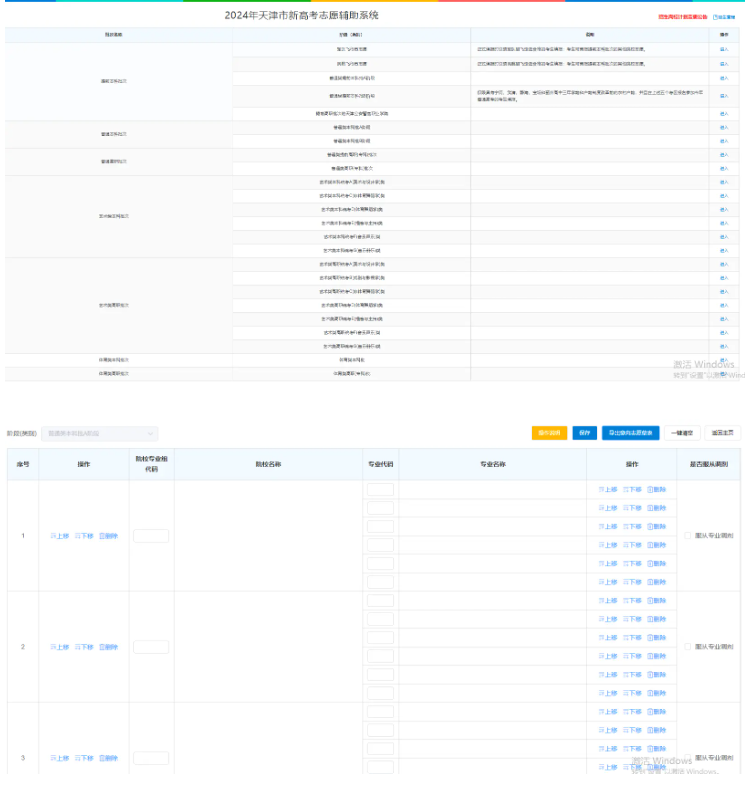Viewport: 745px width, 795px height.
Task: Check 服从专业调剂 for row 3
Action: point(688,758)
